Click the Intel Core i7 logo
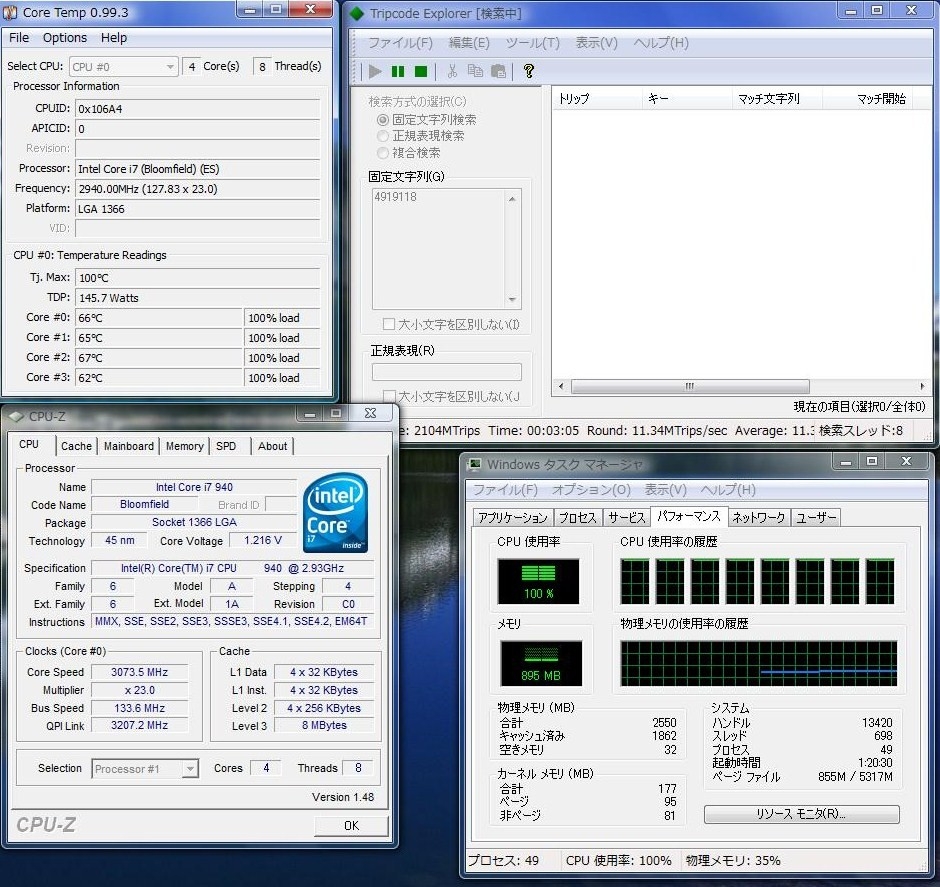 point(335,513)
